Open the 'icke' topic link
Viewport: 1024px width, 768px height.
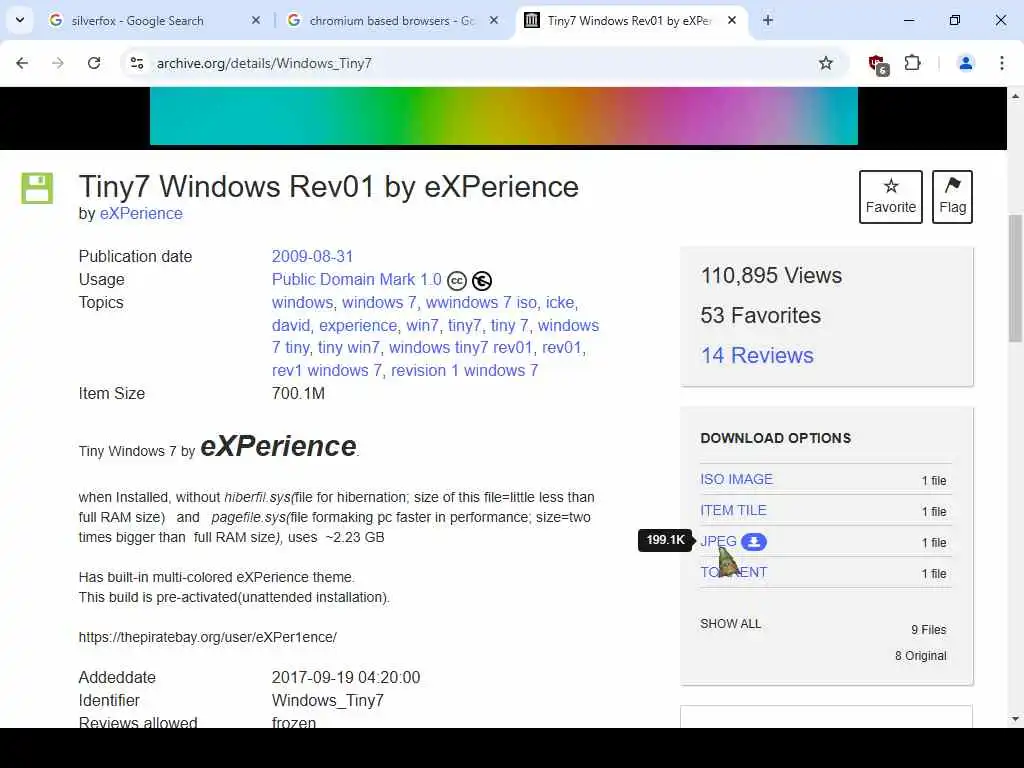pos(560,302)
